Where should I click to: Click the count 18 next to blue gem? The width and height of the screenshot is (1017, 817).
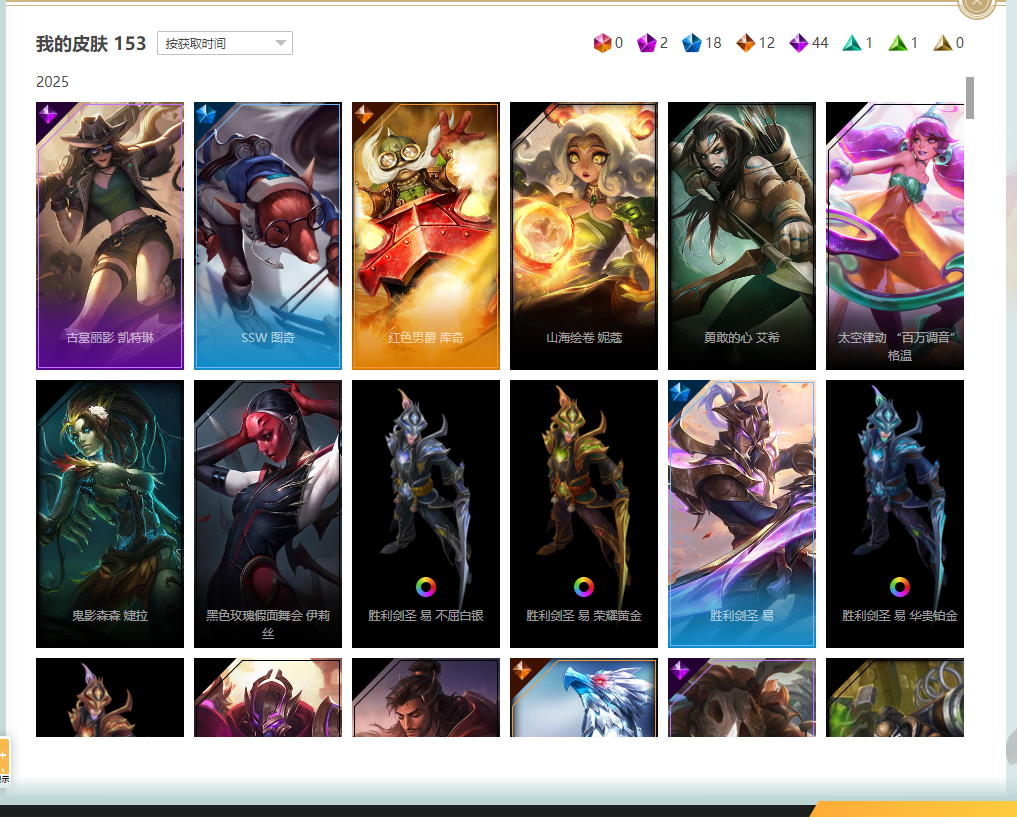click(713, 43)
